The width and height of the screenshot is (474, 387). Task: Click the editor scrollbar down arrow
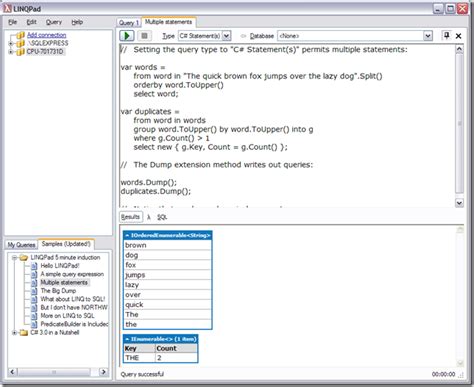[459, 203]
